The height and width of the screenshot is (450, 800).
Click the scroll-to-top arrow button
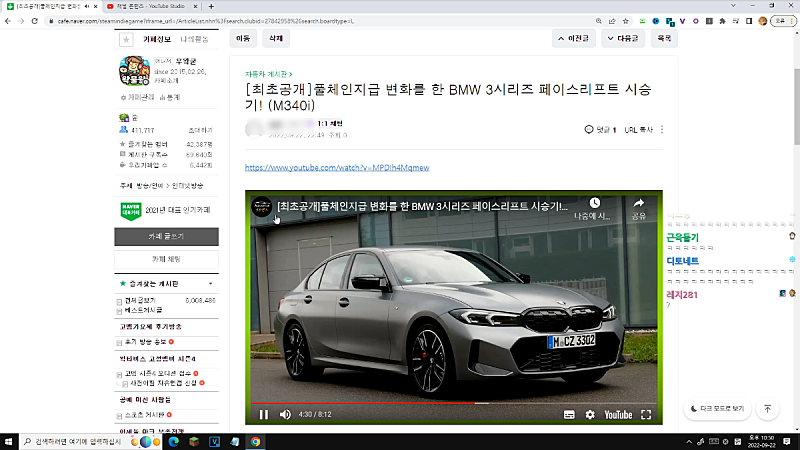[768, 409]
